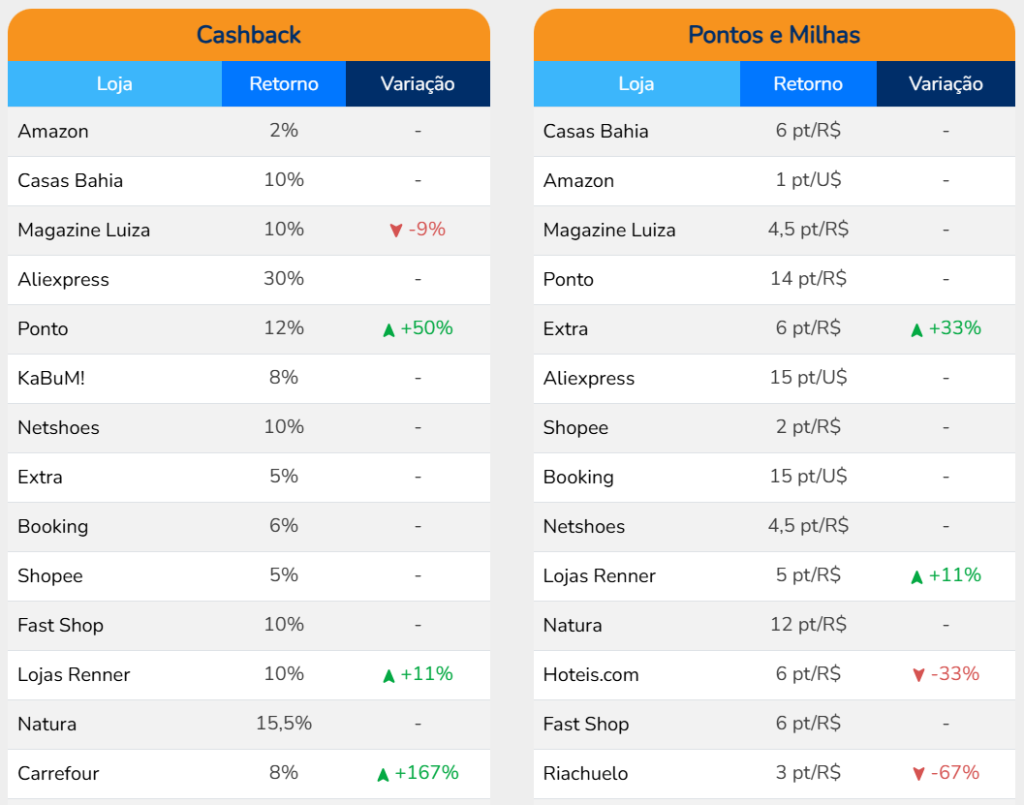This screenshot has height=805, width=1024.
Task: Open Amazon in the Cashback list
Action: click(53, 131)
